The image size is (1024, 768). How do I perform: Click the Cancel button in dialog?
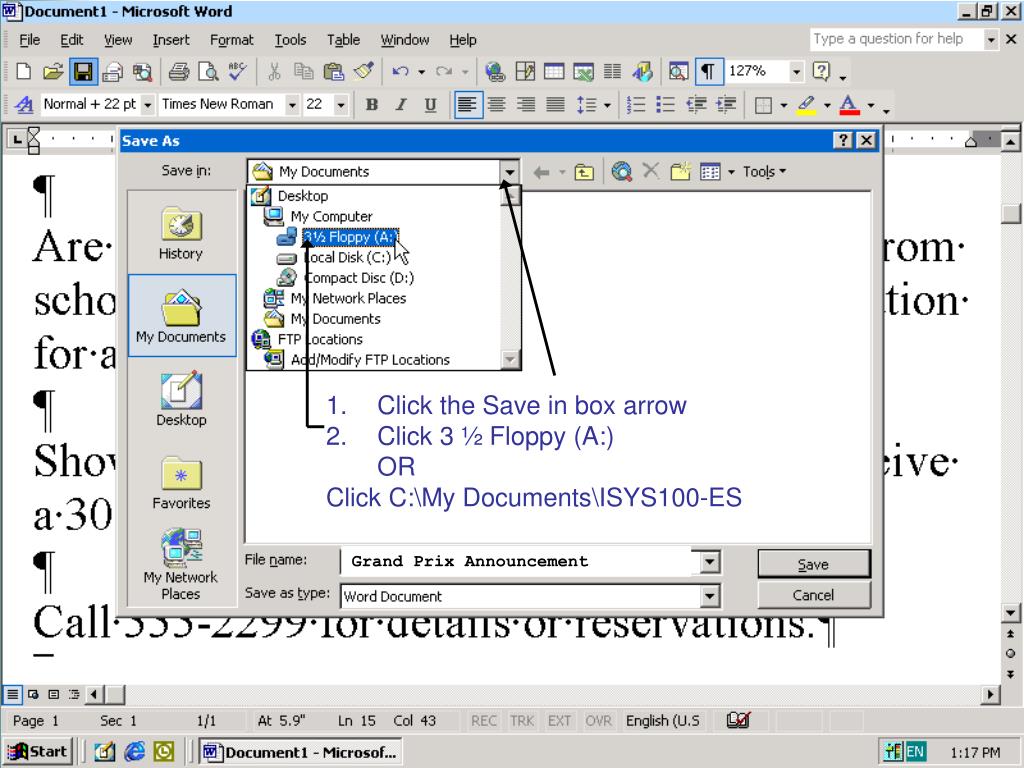814,595
